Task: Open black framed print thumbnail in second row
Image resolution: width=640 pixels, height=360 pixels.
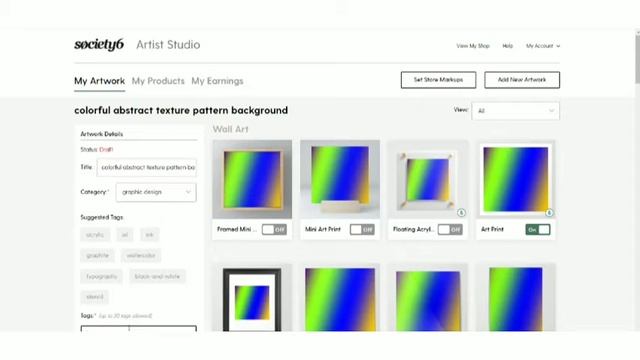Action: tap(252, 298)
